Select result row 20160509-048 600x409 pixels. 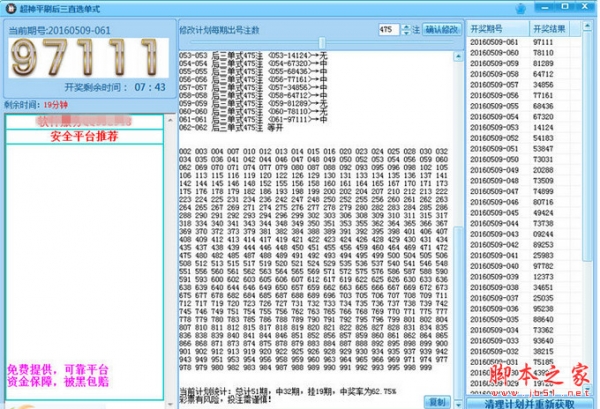coord(524,181)
